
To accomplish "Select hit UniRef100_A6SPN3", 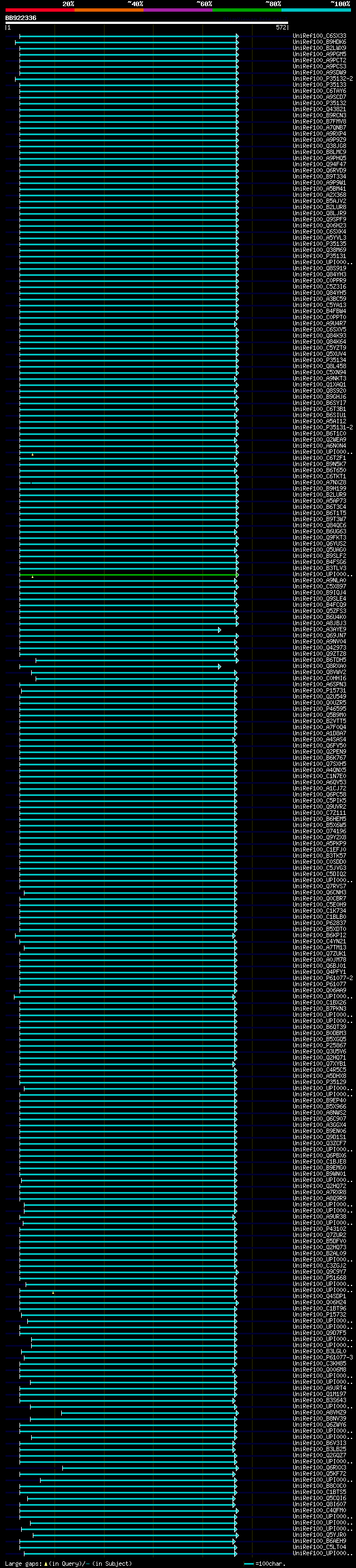I will pos(319,685).
